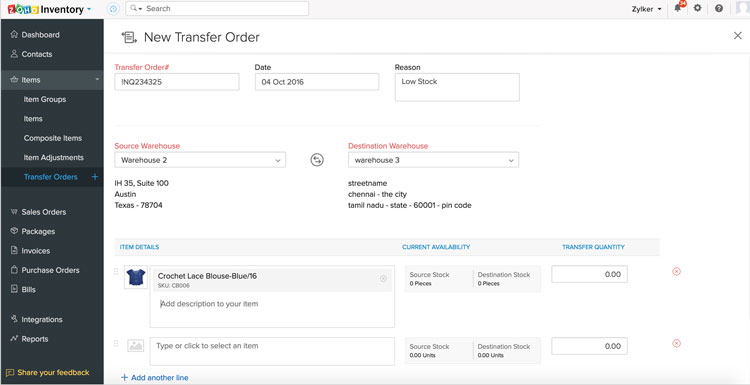Edit the Reason text box
The width and height of the screenshot is (750, 385).
(x=457, y=87)
